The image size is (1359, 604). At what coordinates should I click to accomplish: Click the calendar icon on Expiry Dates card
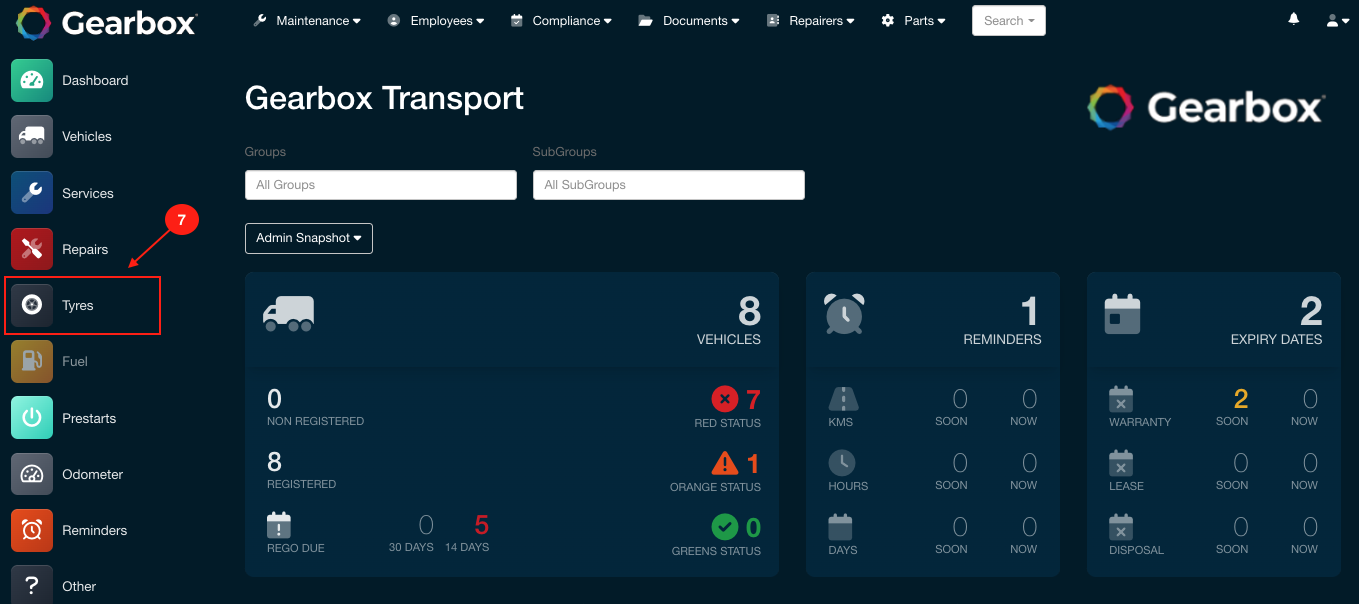(x=1122, y=313)
